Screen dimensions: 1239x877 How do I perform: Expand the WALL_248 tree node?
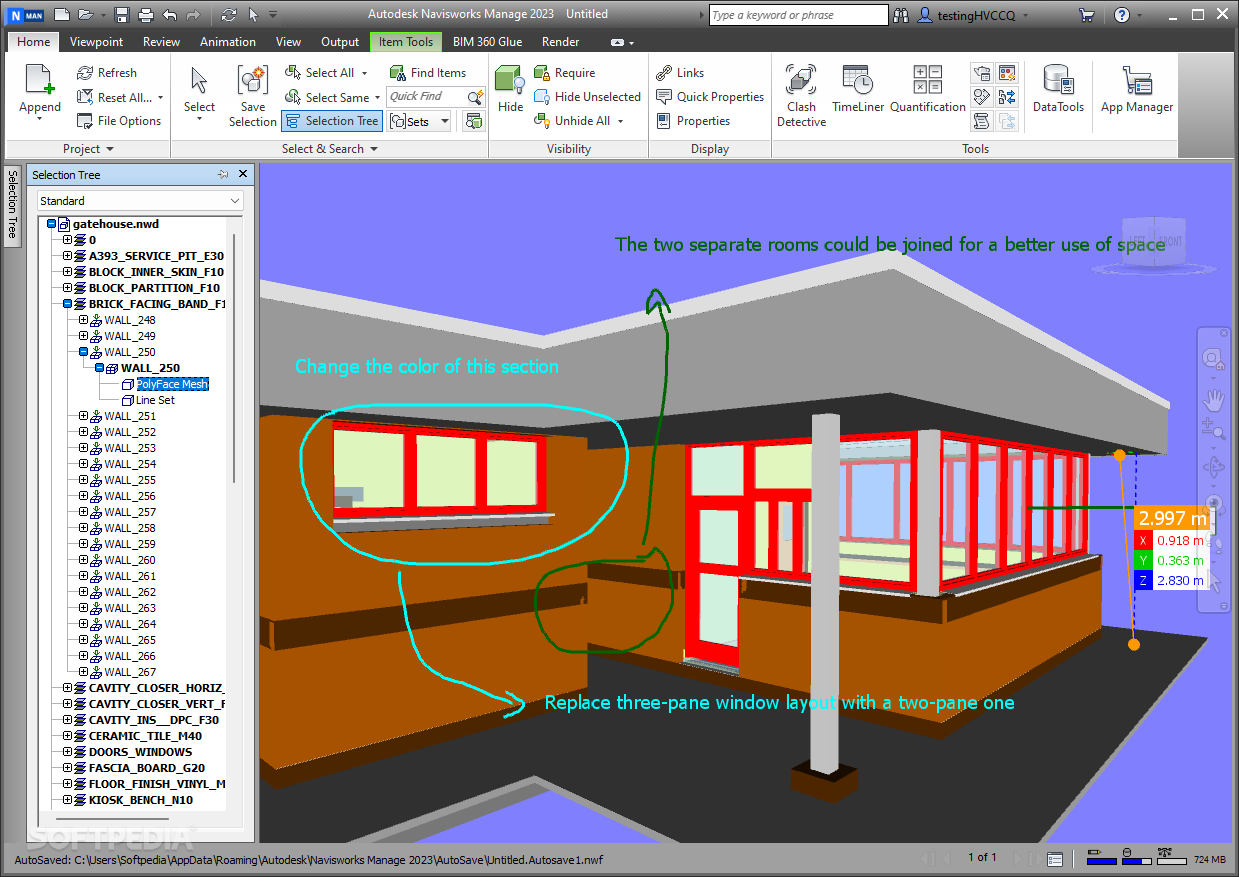(84, 320)
